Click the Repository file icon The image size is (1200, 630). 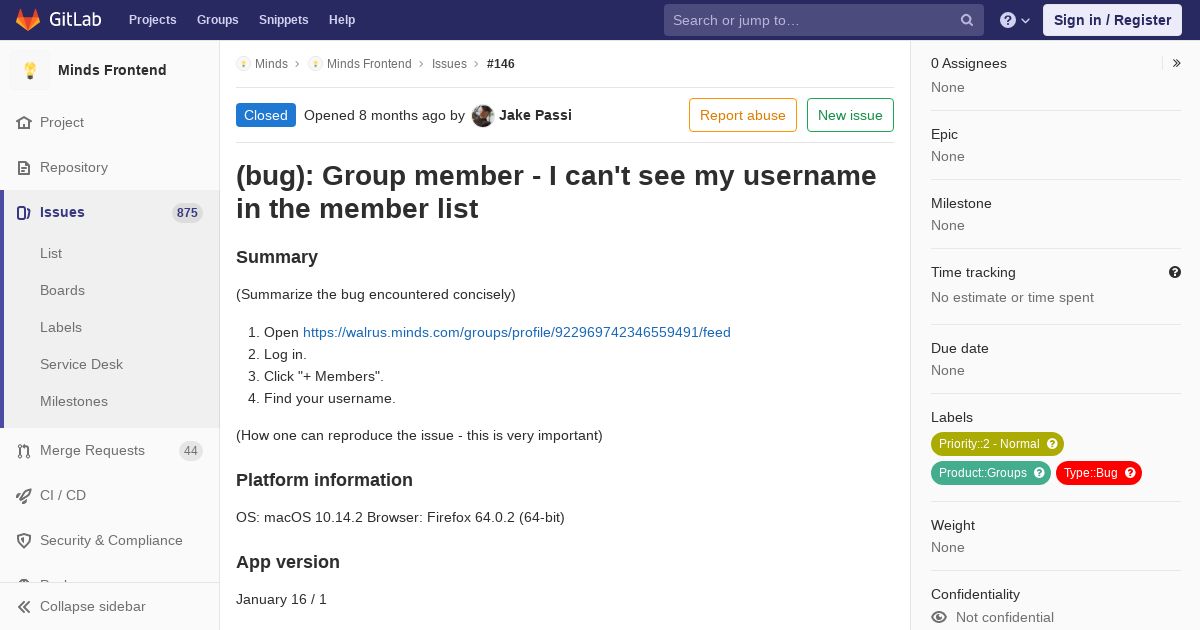24,167
